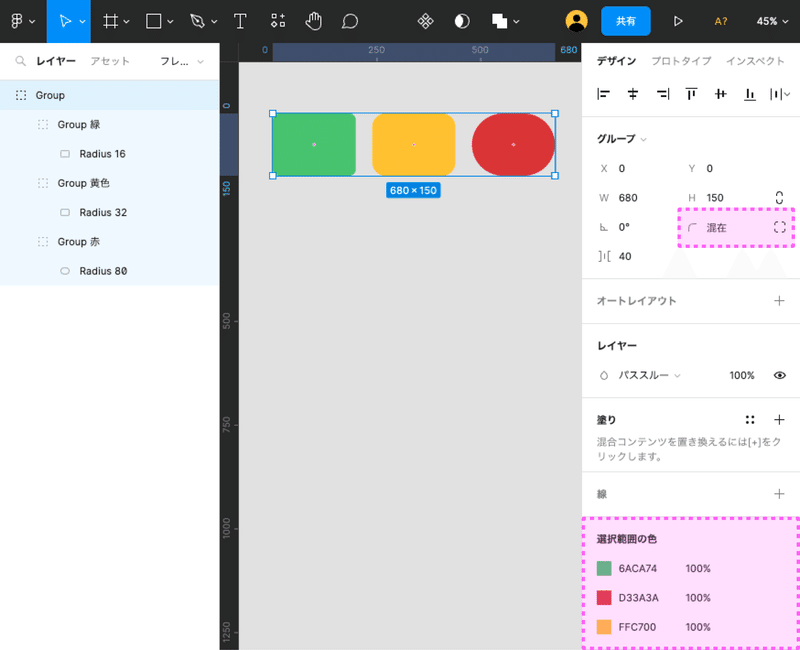Click the tidy up distribute icon

(x=776, y=94)
